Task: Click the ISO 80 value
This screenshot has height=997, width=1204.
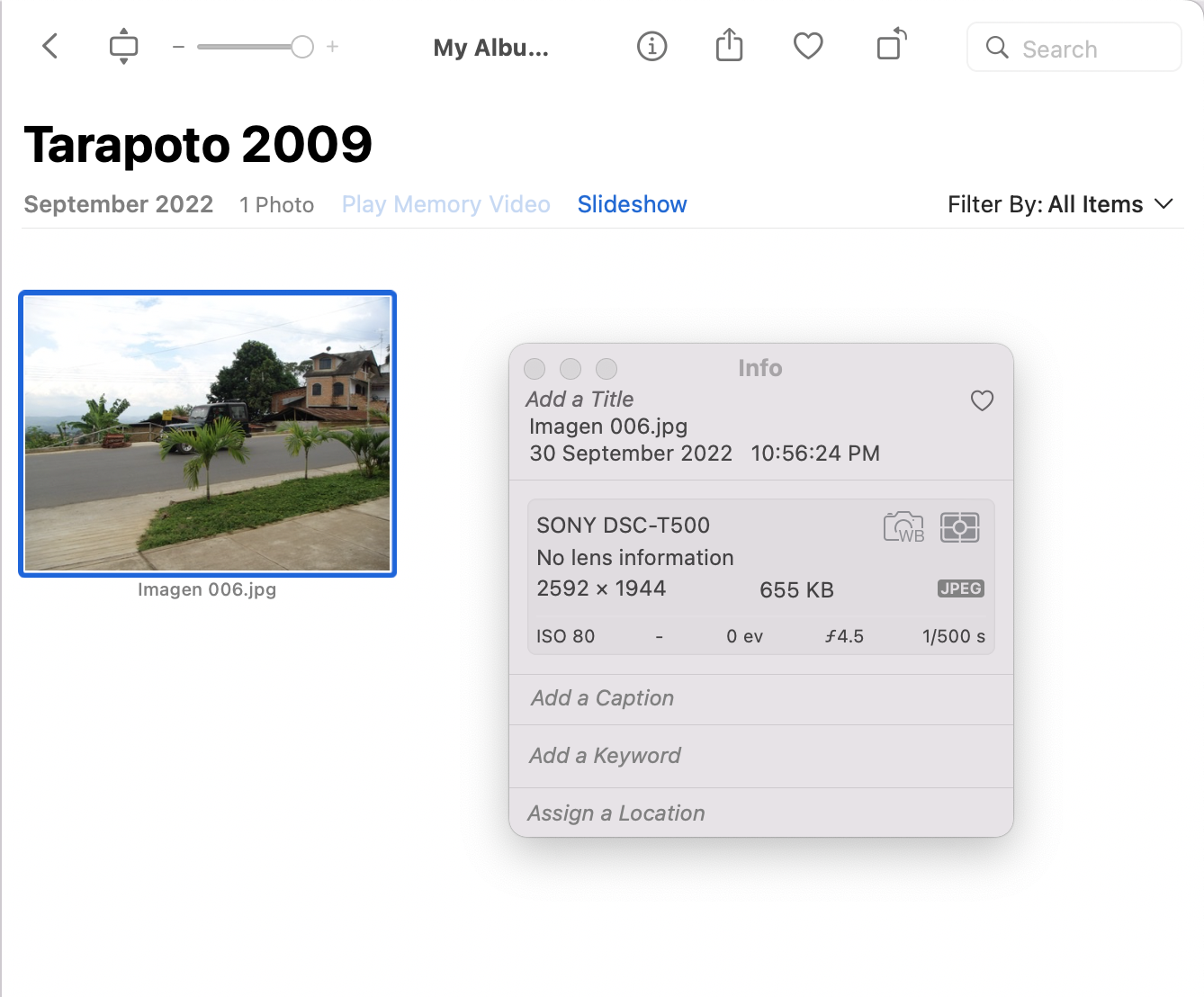Action: point(565,636)
